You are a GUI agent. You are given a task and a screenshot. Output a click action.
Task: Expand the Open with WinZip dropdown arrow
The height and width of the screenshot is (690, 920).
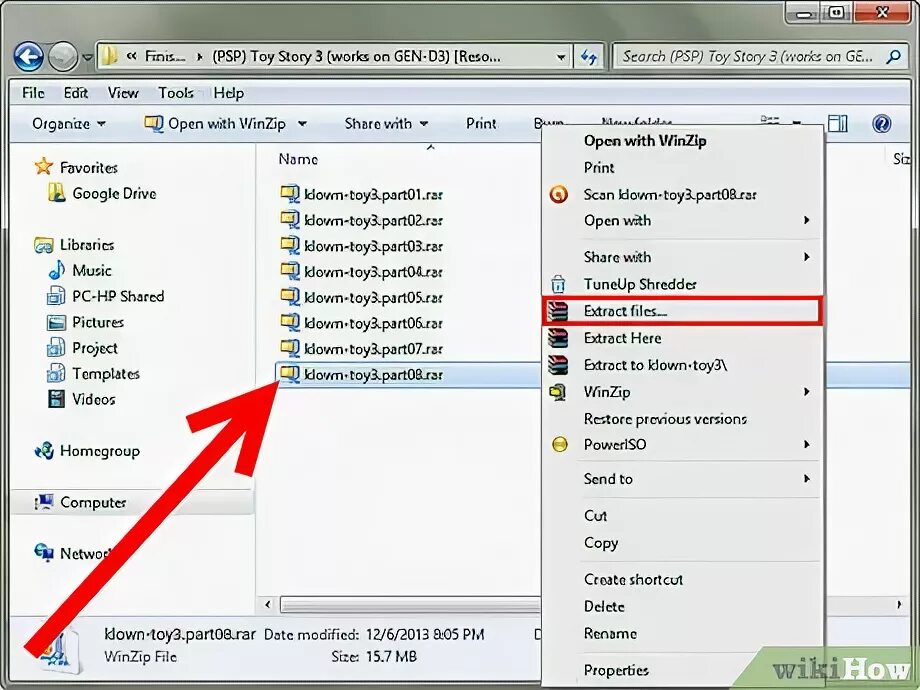coord(302,124)
